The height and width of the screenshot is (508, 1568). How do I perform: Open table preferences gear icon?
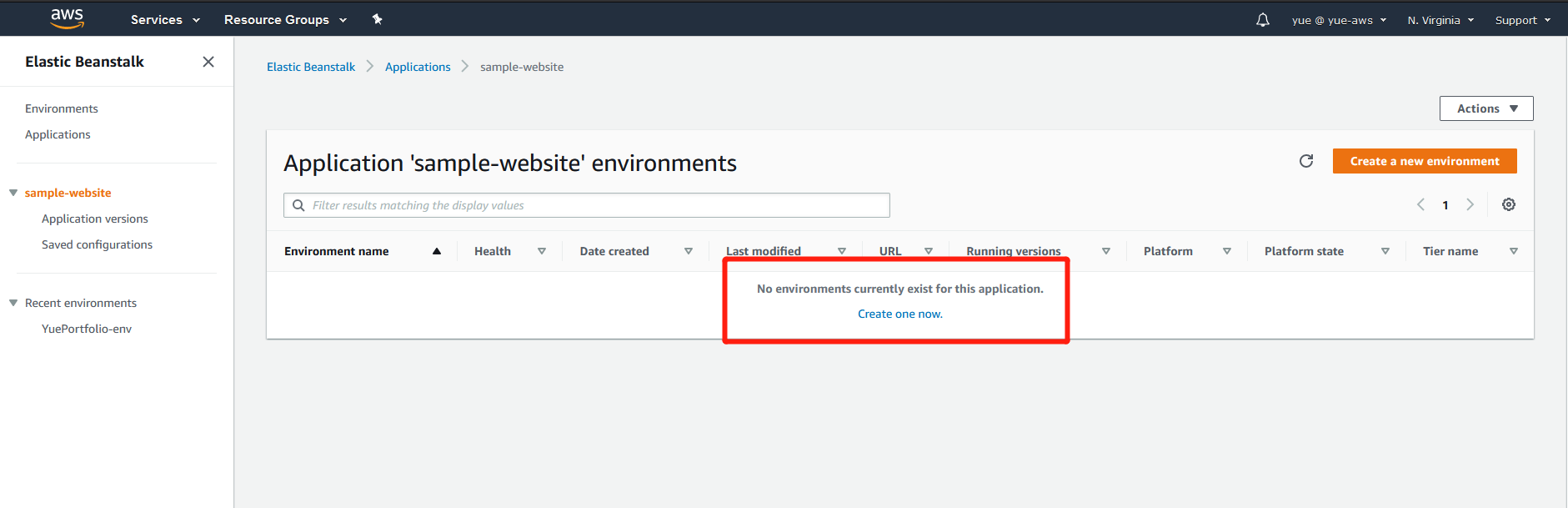coord(1509,204)
